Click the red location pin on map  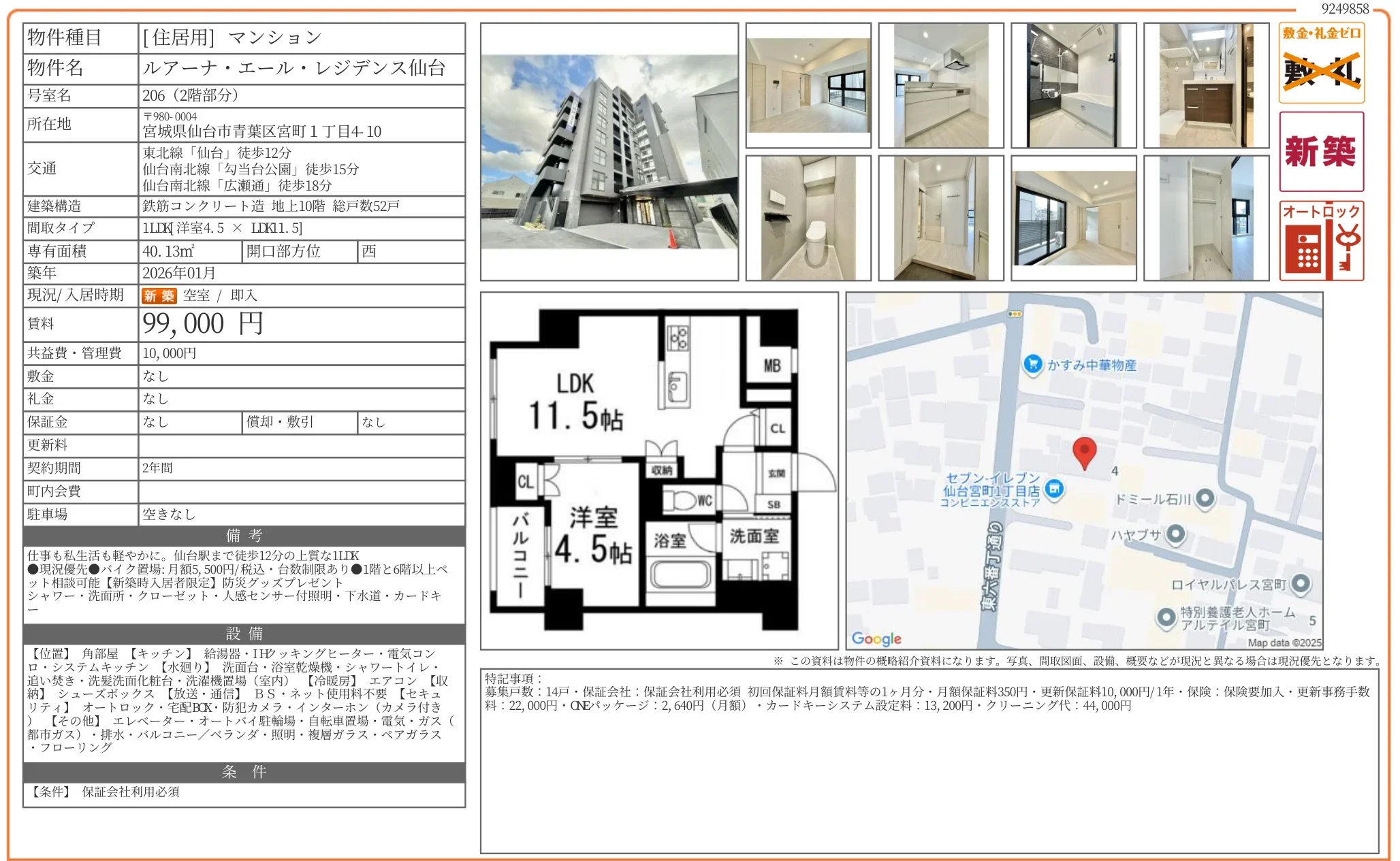1084,452
